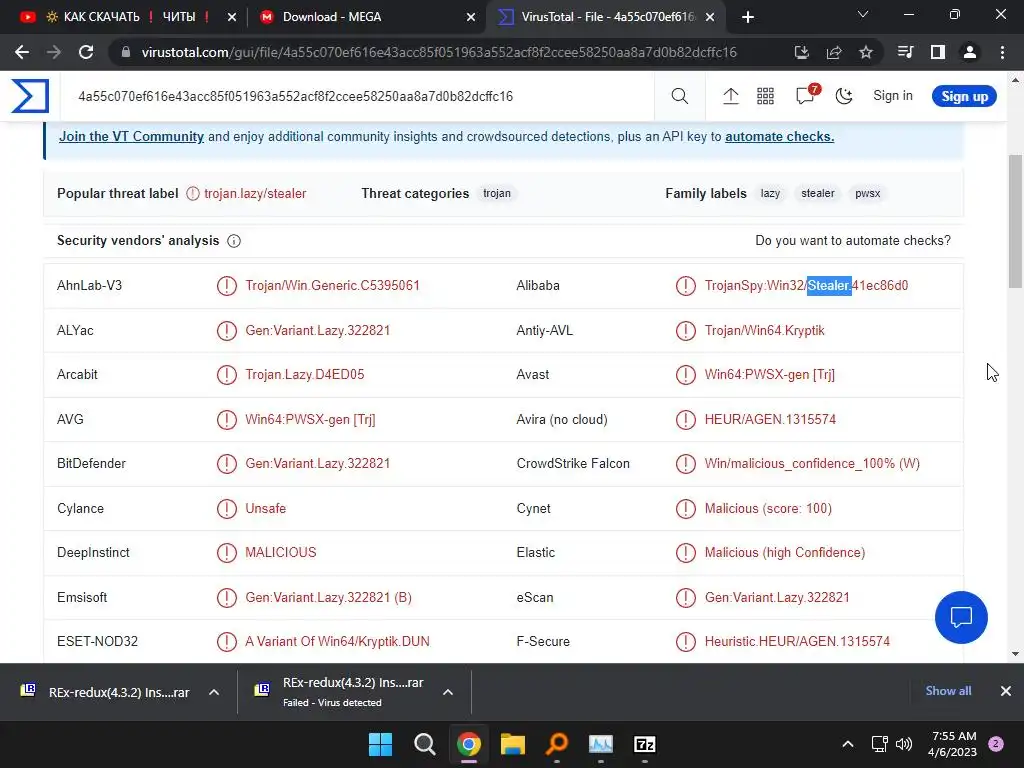Close the VirusTotal tab
1024x768 pixels.
[711, 17]
